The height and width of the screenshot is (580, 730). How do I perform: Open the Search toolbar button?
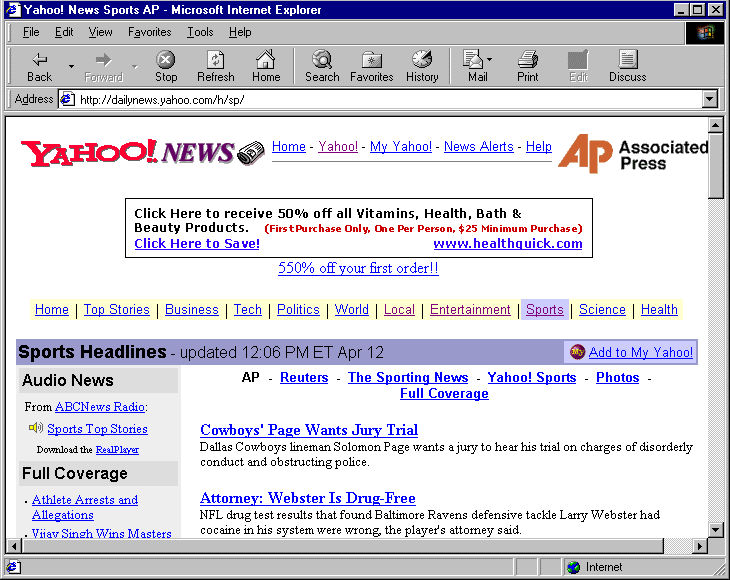click(322, 67)
